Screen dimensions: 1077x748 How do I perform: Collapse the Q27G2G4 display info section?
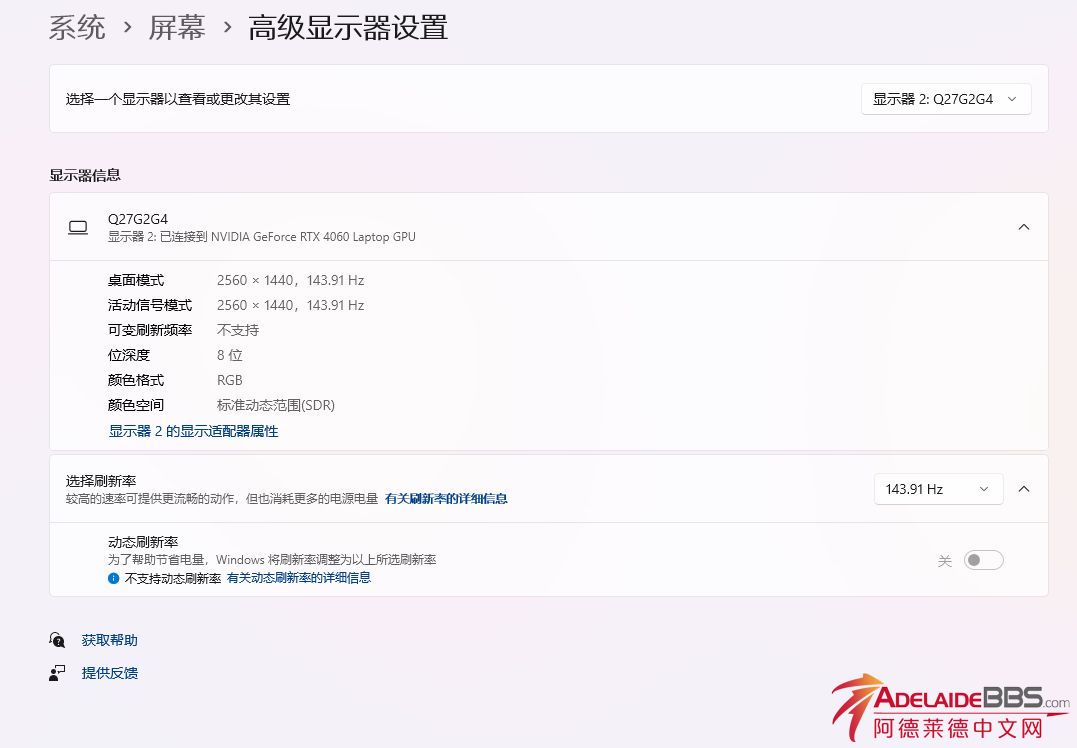pos(1023,227)
